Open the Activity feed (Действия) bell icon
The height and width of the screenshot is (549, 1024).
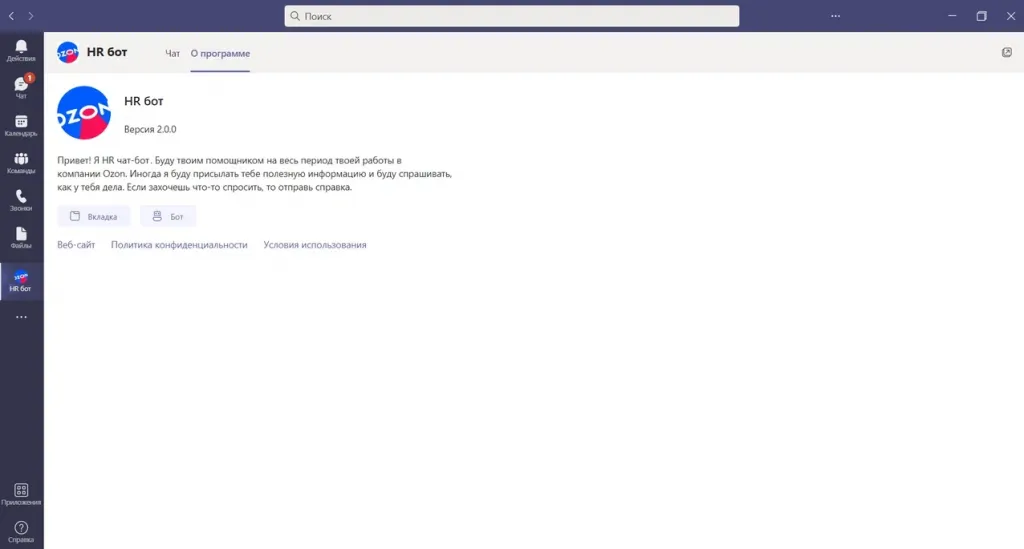point(21,50)
